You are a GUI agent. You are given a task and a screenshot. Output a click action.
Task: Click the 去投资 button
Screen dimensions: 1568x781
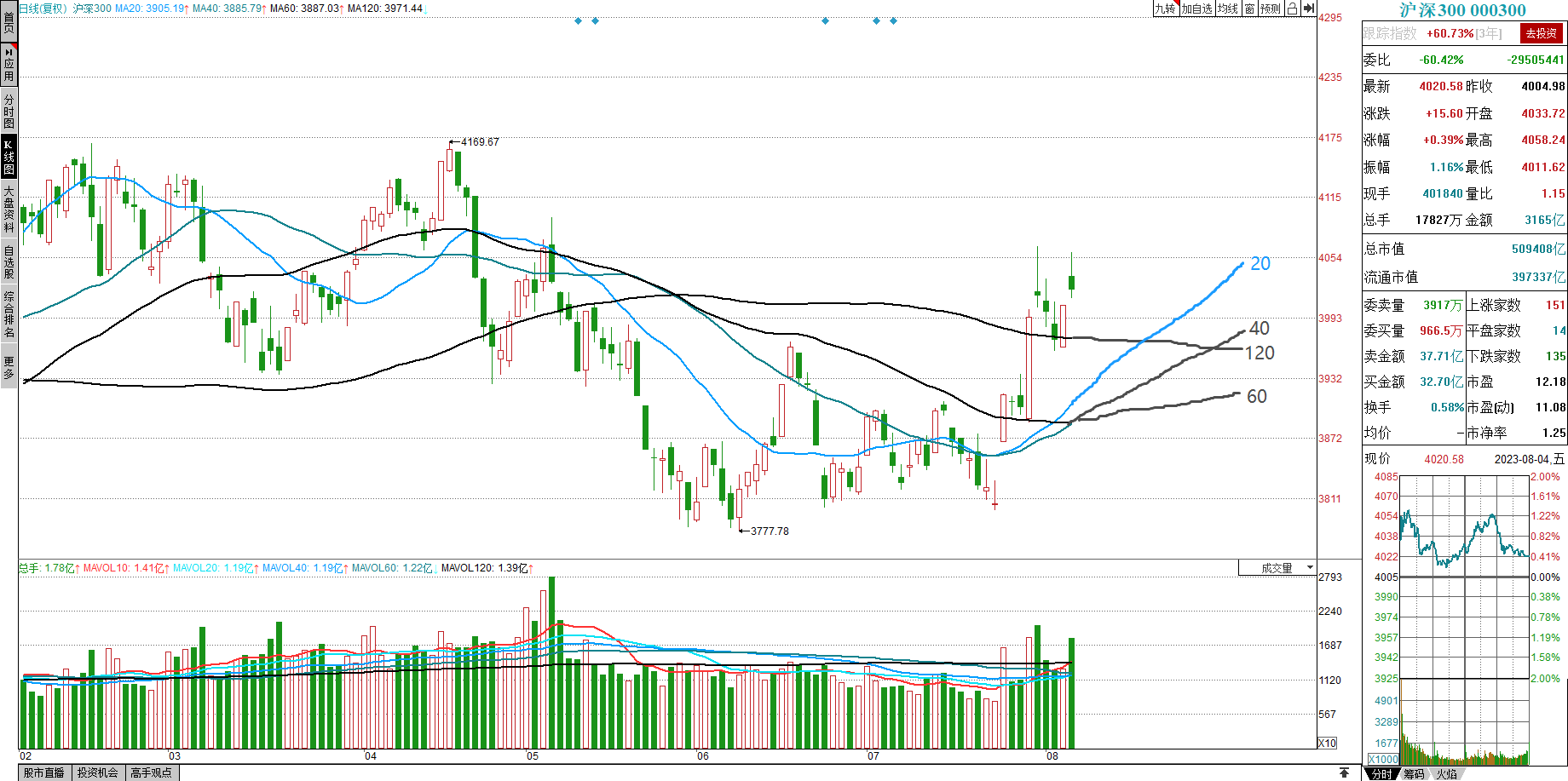(x=1541, y=33)
